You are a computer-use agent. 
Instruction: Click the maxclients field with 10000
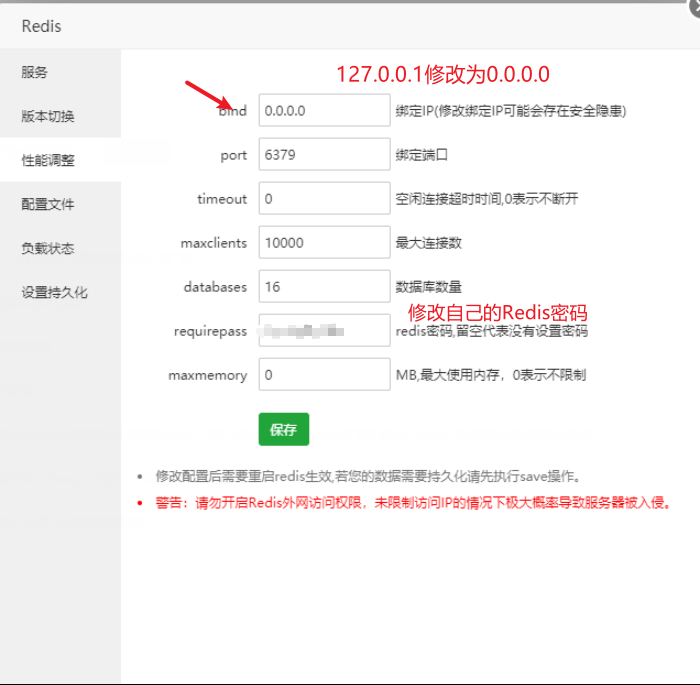(325, 242)
